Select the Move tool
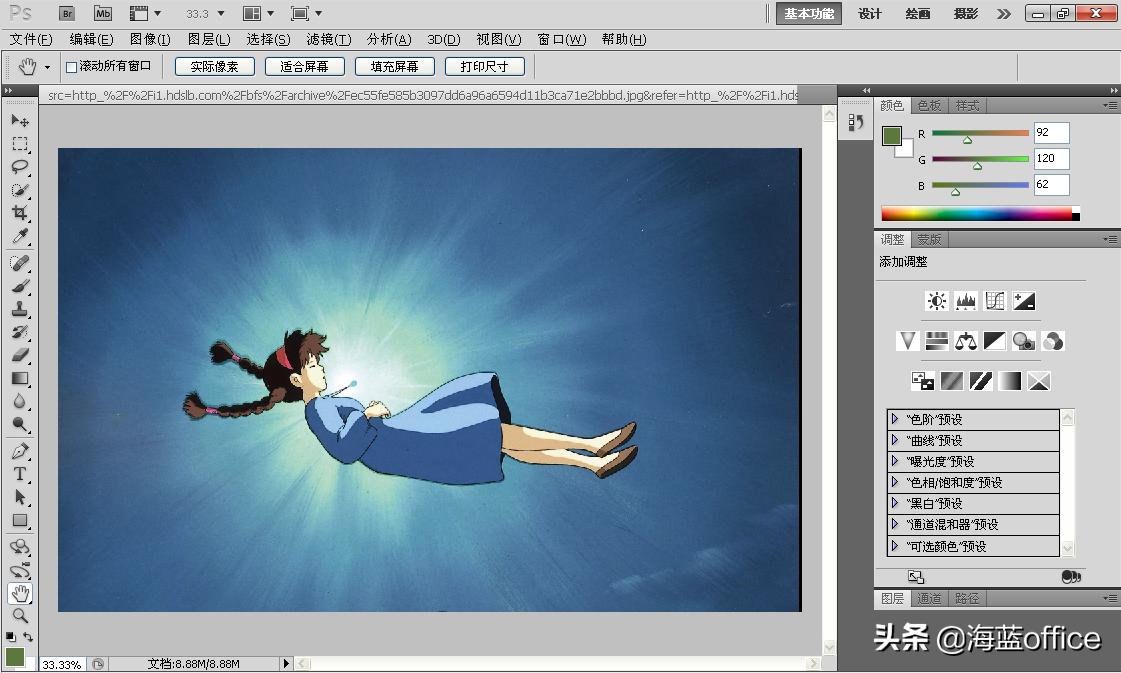 pyautogui.click(x=20, y=120)
